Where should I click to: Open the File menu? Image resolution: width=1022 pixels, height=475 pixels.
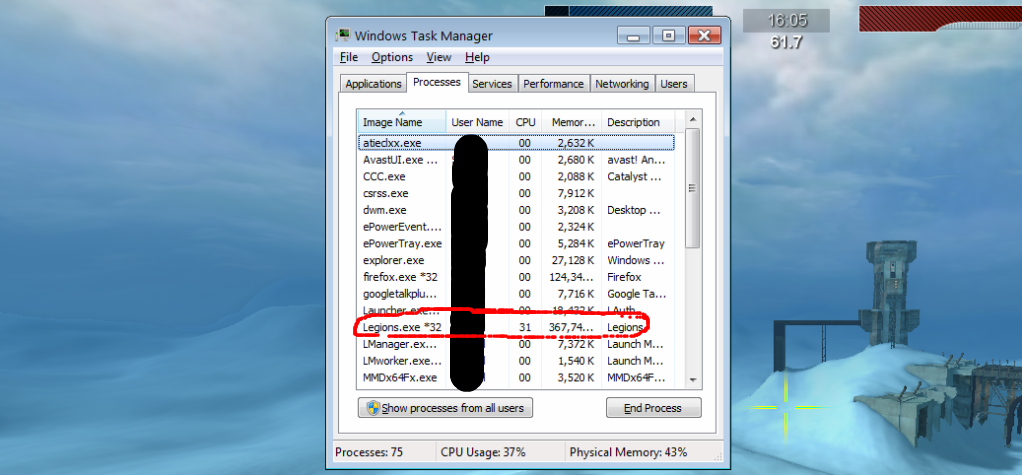point(349,57)
